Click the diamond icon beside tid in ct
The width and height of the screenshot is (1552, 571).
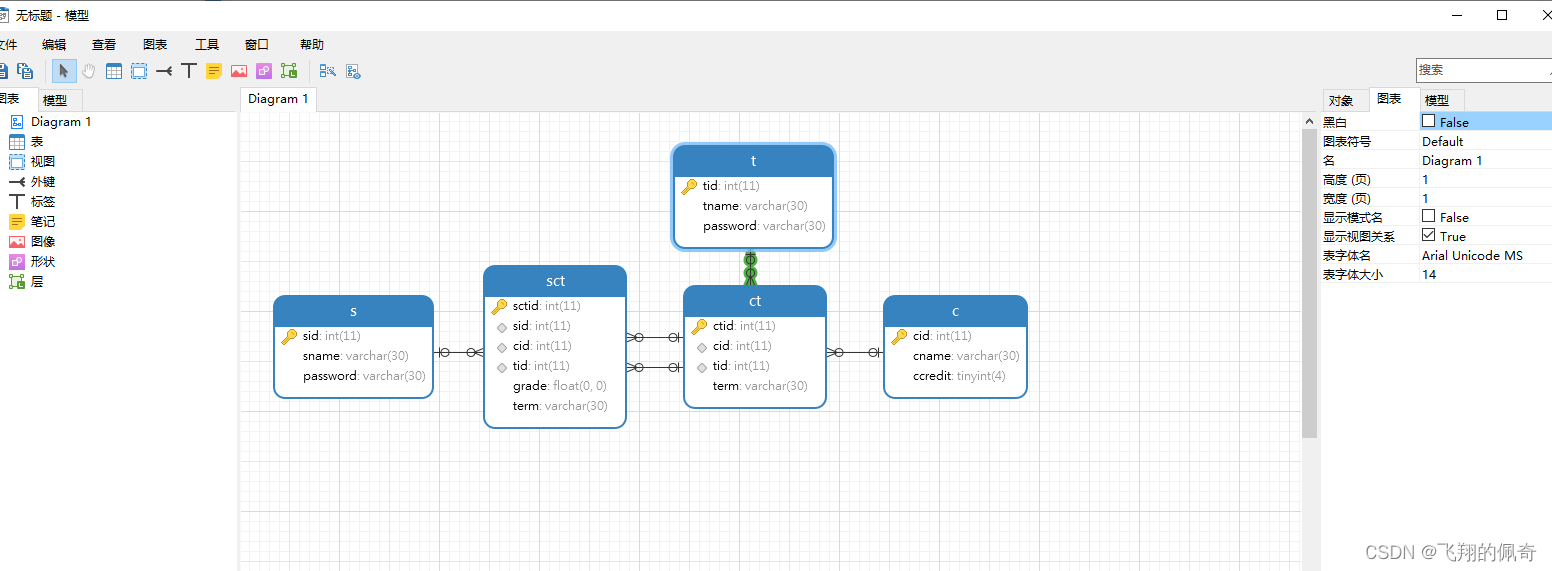coord(702,366)
